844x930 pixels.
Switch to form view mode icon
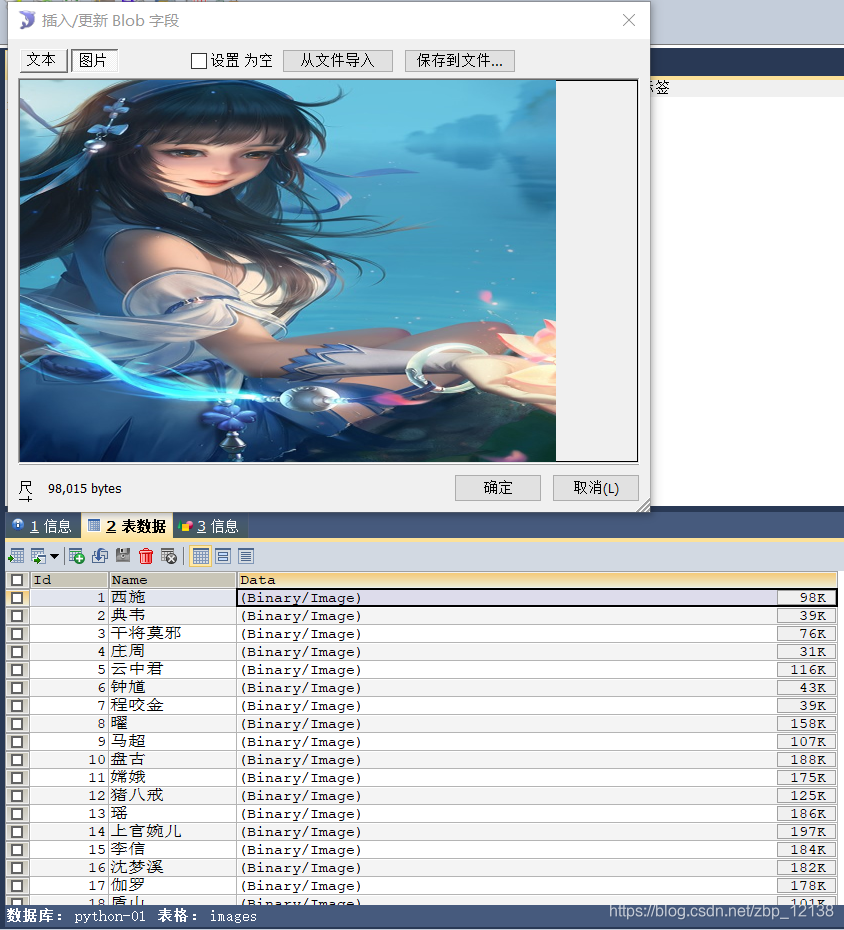point(223,556)
